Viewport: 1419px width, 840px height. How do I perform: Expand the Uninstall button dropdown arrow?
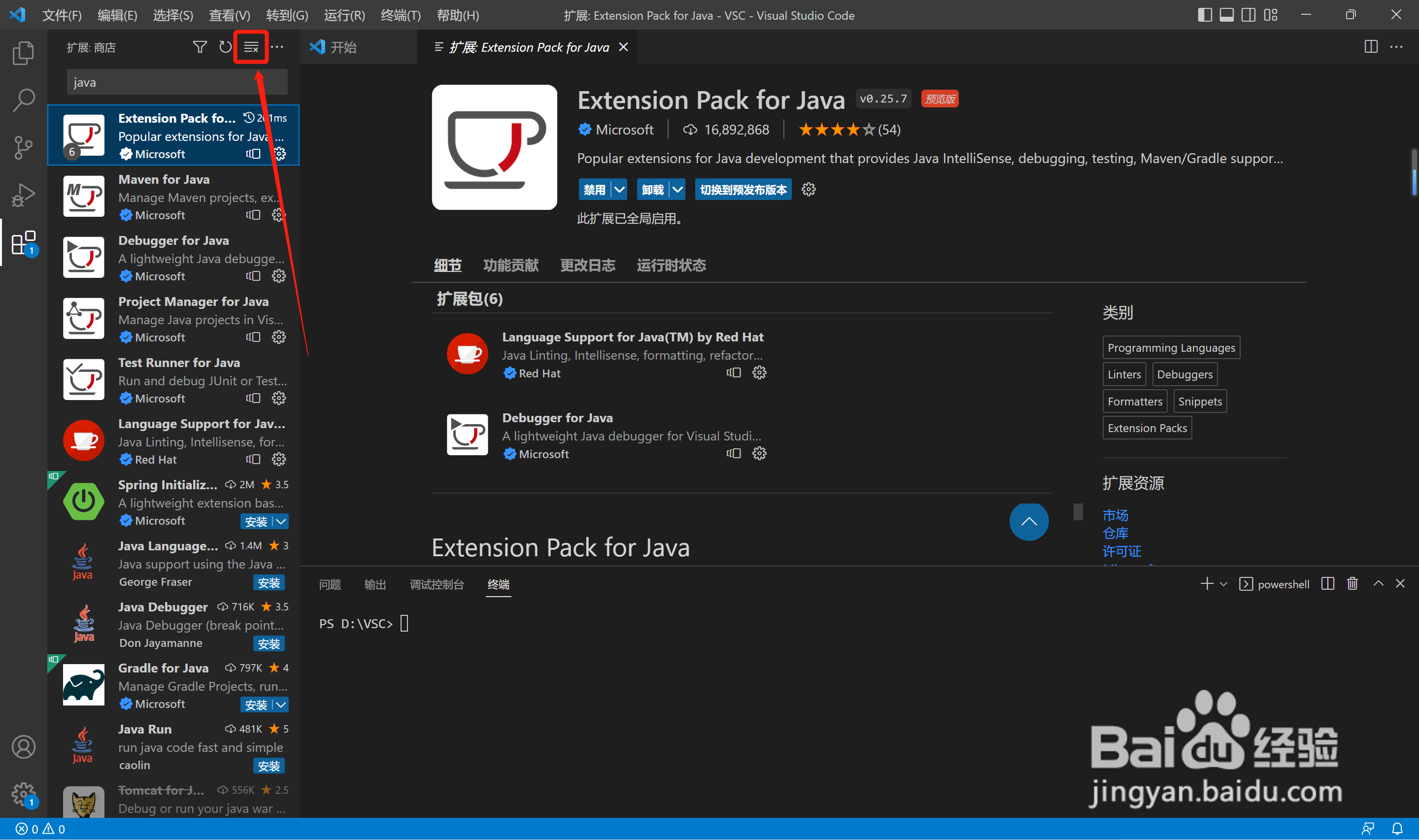[x=677, y=190]
